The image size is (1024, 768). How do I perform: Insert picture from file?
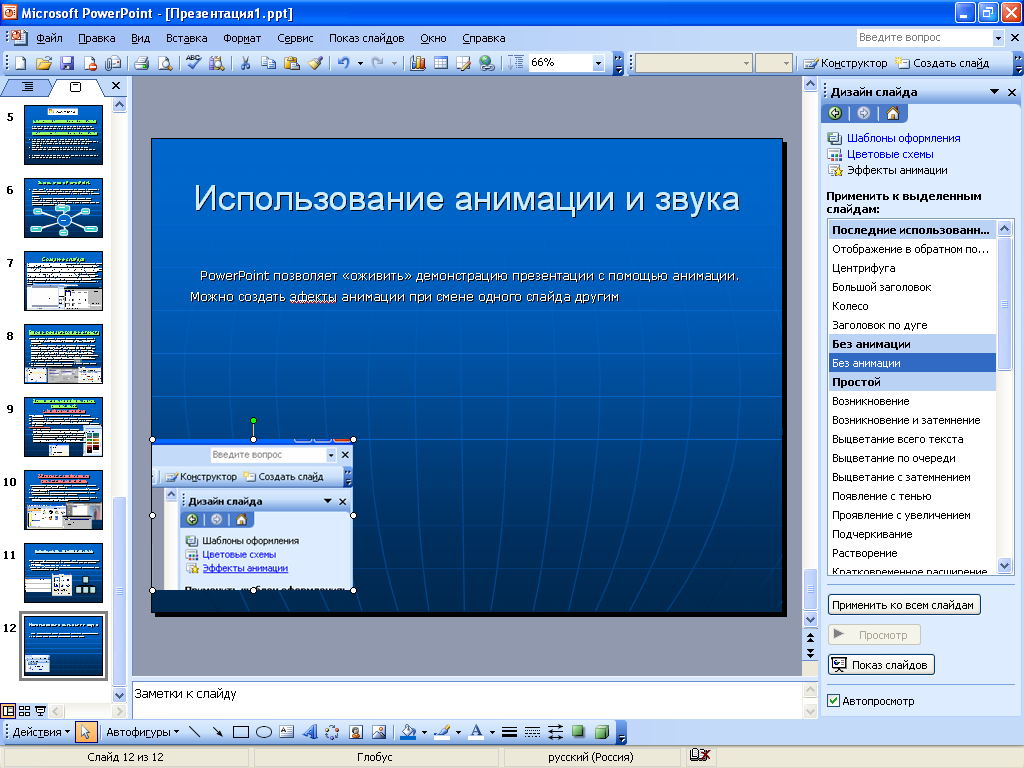[x=379, y=732]
